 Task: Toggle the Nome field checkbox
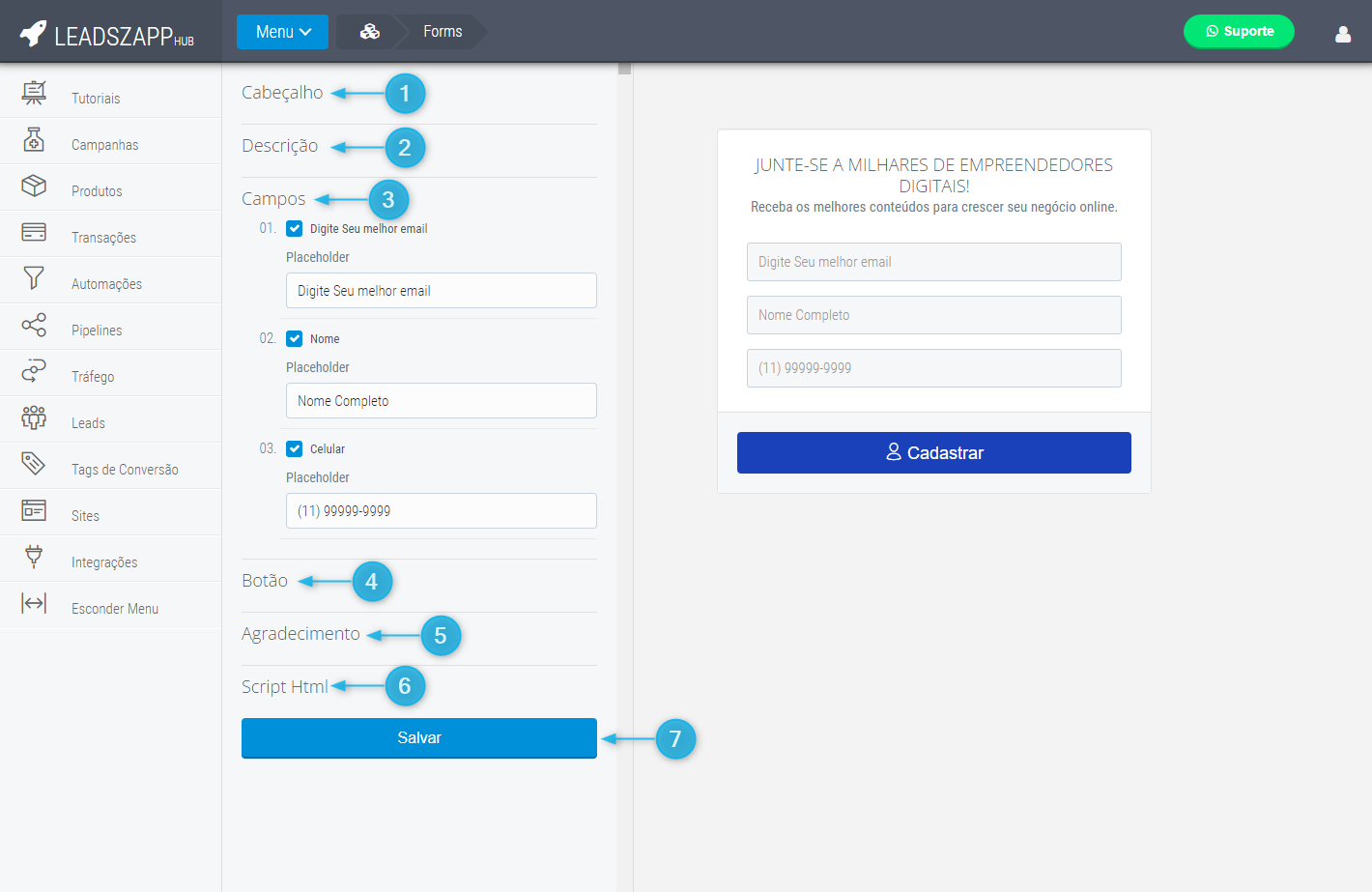pos(295,339)
